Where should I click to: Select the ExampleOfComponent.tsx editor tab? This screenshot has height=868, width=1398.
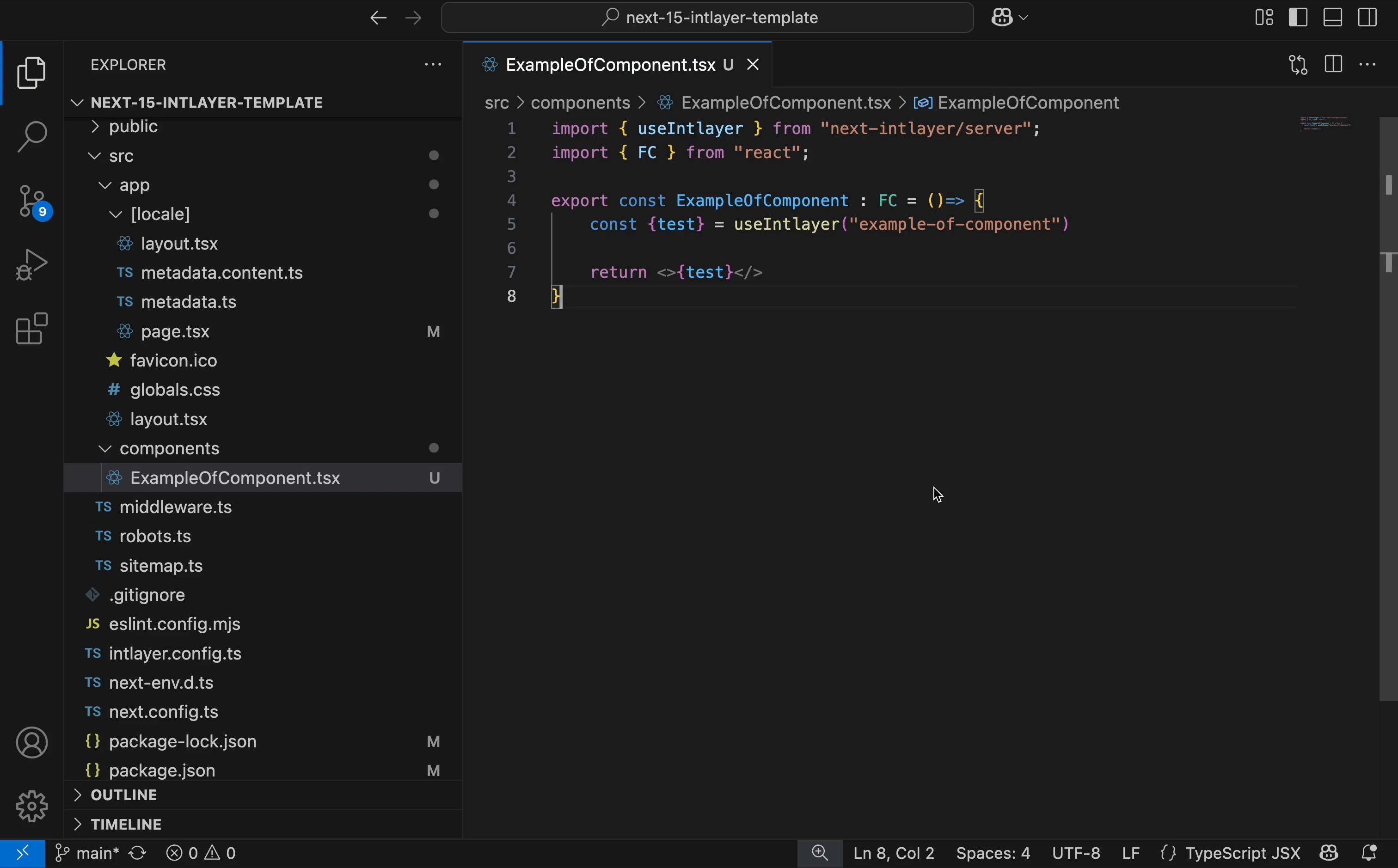tap(608, 64)
